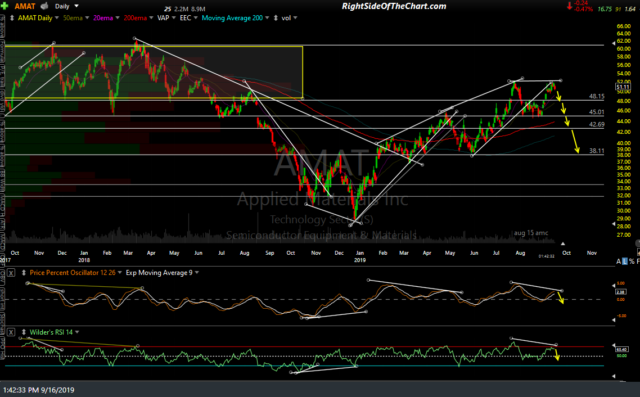Click the reorder arrows on Price Percent Oscillator pane
Screen dimensions: 640x397
(x=24, y=273)
